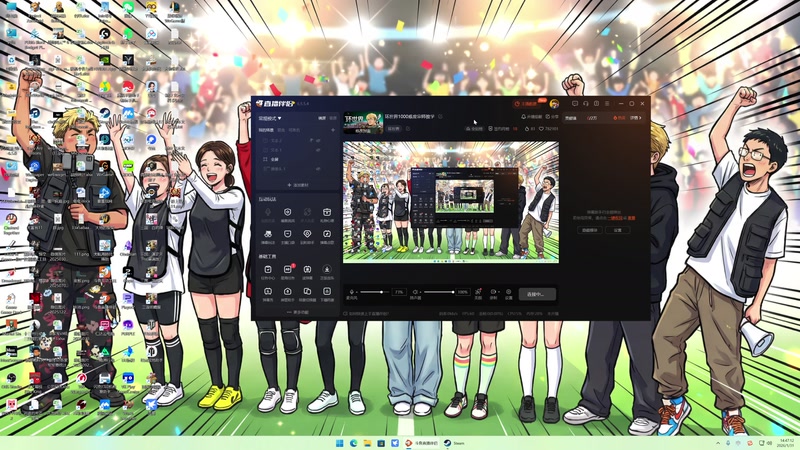Viewport: 800px width, 450px height.
Task: Toggle eye icon on top source row
Action: point(318,140)
